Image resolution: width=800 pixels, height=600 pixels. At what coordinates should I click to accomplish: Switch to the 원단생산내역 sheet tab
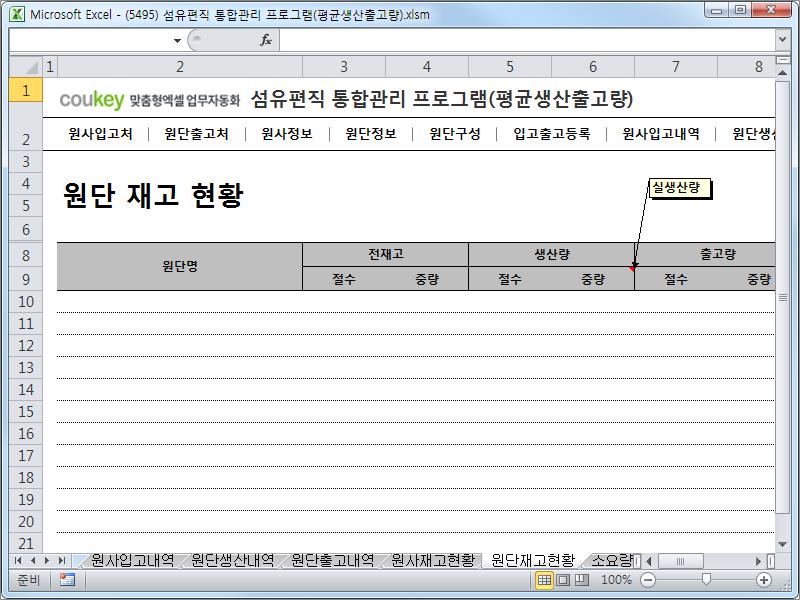coord(232,560)
